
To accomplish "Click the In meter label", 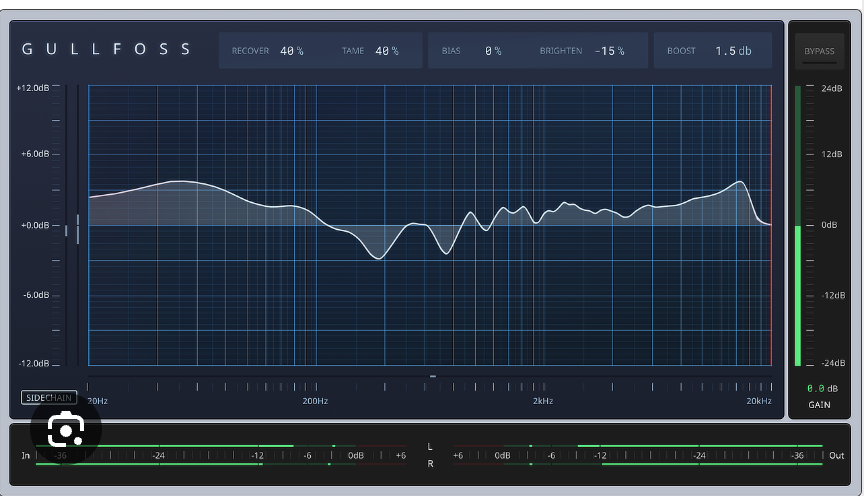I will pyautogui.click(x=25, y=456).
